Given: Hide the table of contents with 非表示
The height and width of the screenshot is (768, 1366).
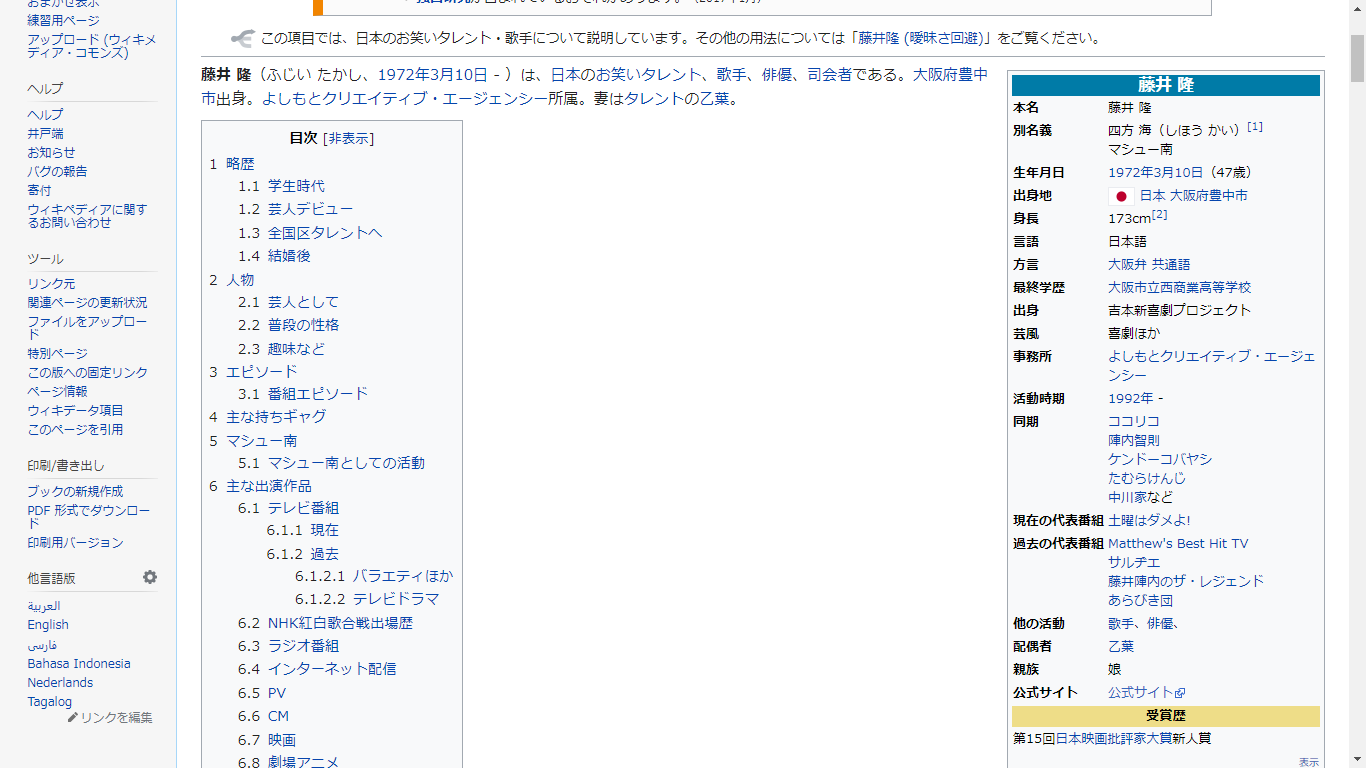Looking at the screenshot, I should [x=348, y=138].
